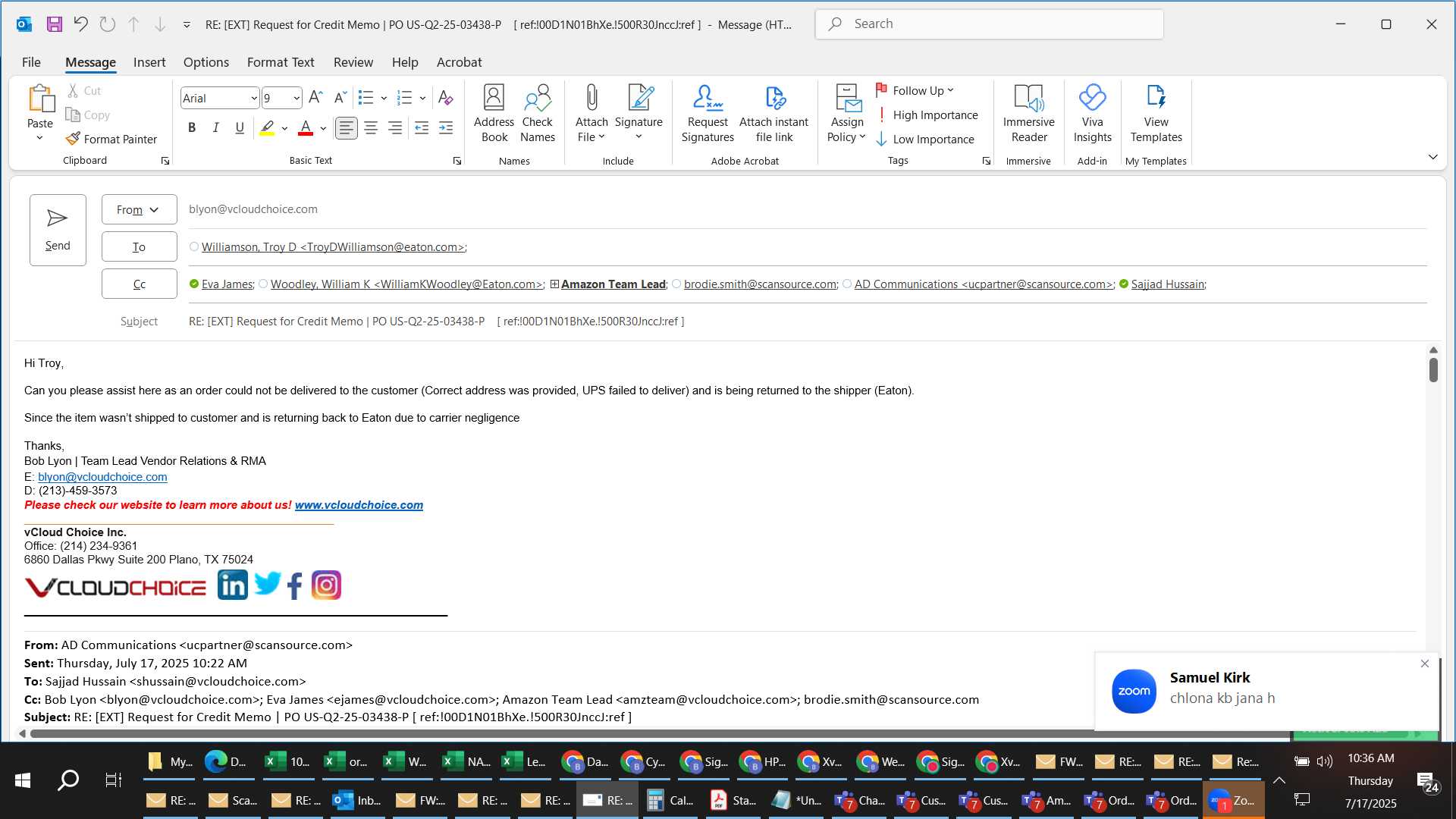The width and height of the screenshot is (1456, 819).
Task: Toggle Align Left paragraph alignment
Action: (346, 128)
